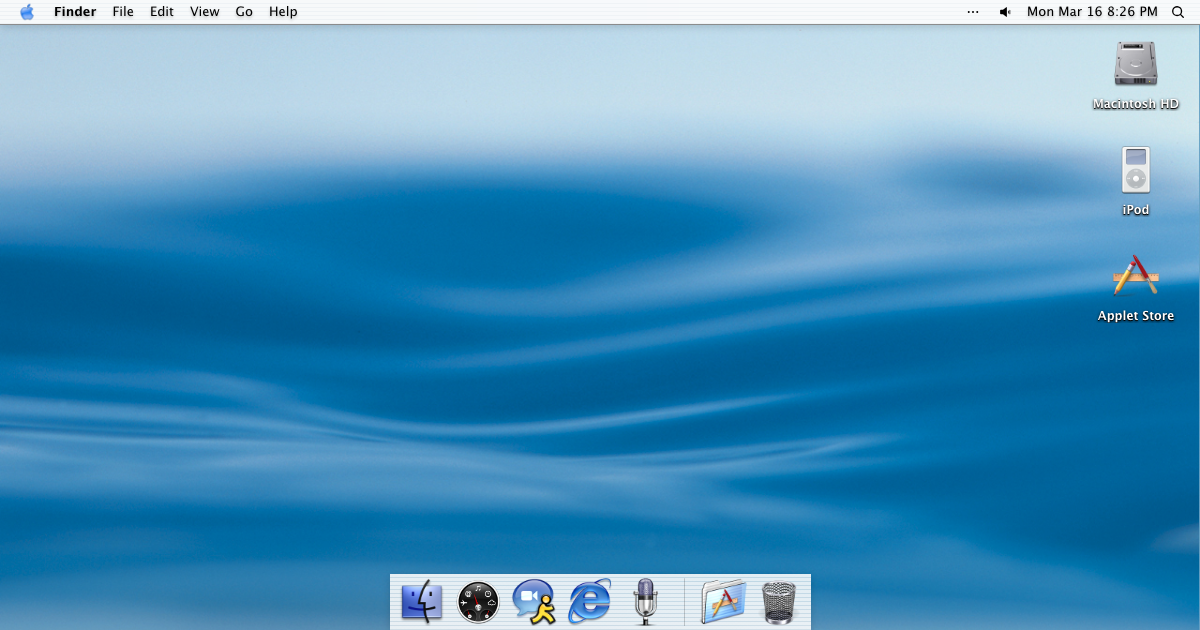Viewport: 1200px width, 630px height.
Task: Open the File menu
Action: pos(123,12)
